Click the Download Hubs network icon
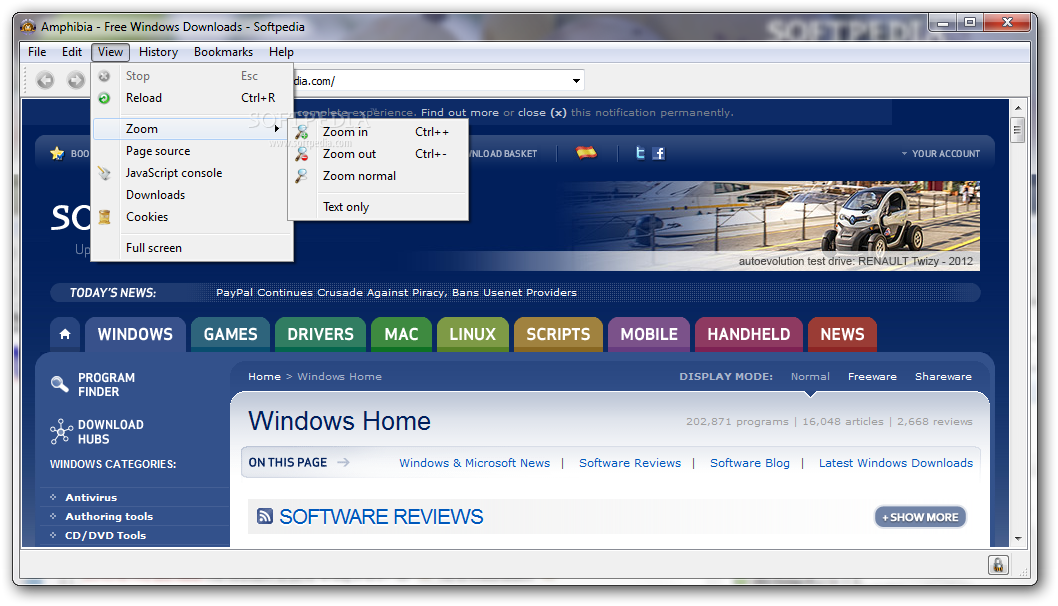Screen dimensions: 1058x606 pos(61,431)
